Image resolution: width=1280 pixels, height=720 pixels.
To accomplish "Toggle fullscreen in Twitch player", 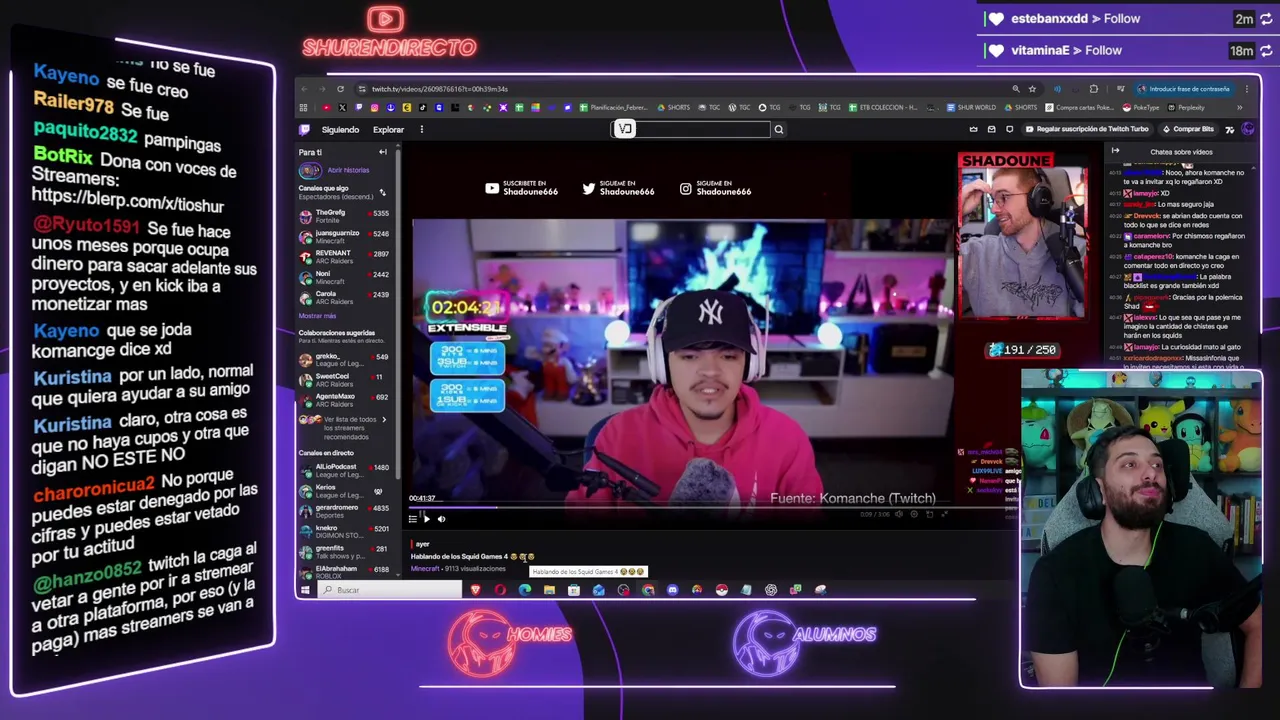I will pos(944,514).
